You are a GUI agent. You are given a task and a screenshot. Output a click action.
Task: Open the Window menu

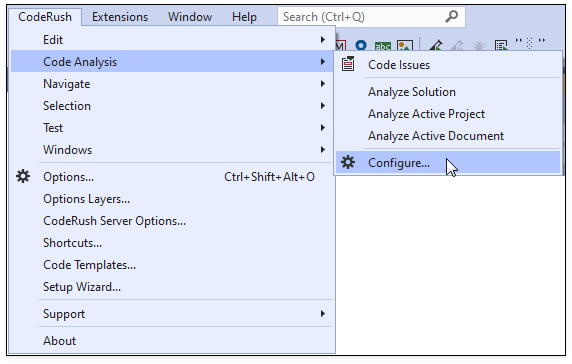tap(190, 17)
